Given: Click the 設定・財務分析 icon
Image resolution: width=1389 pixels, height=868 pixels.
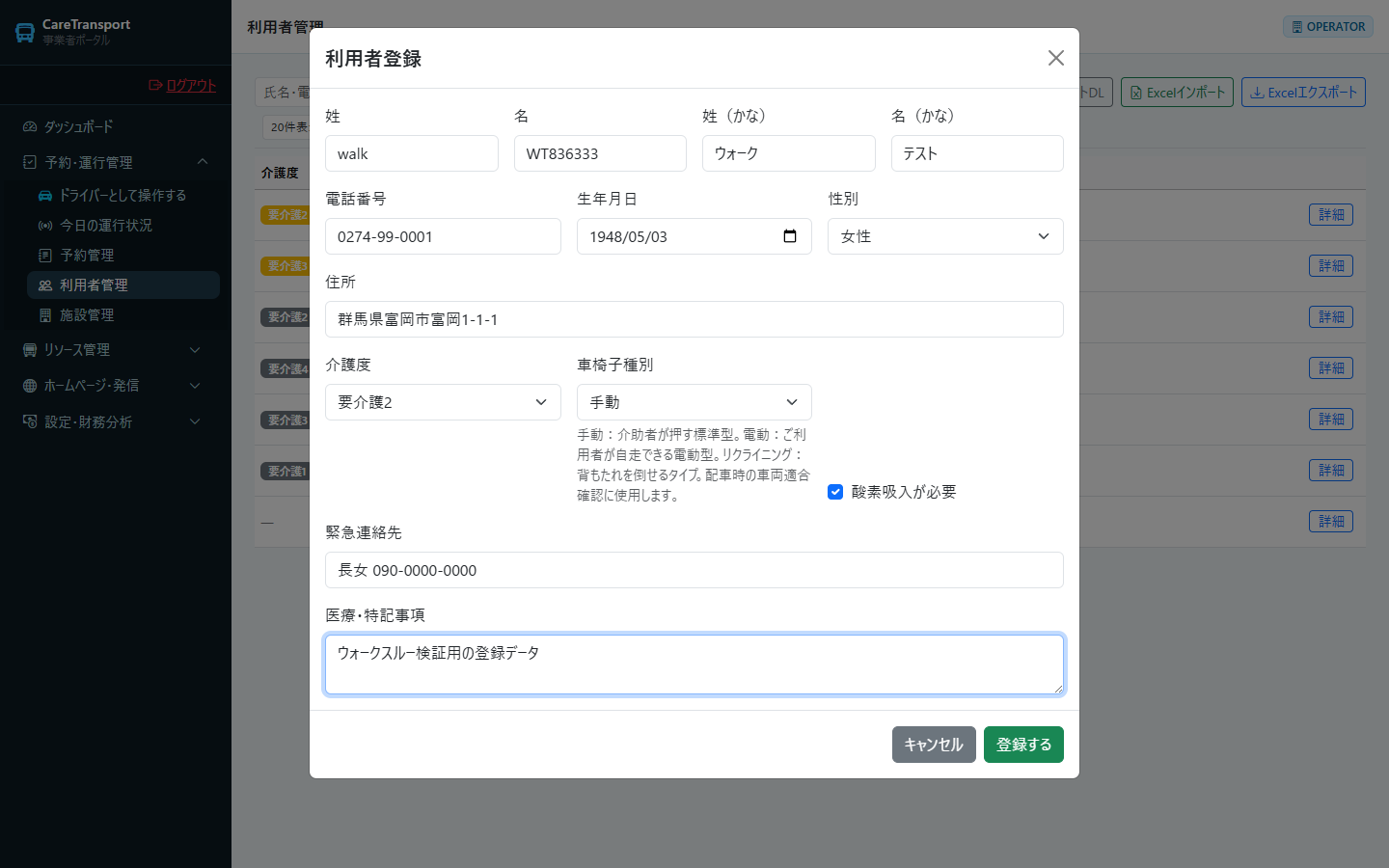Looking at the screenshot, I should tap(30, 421).
